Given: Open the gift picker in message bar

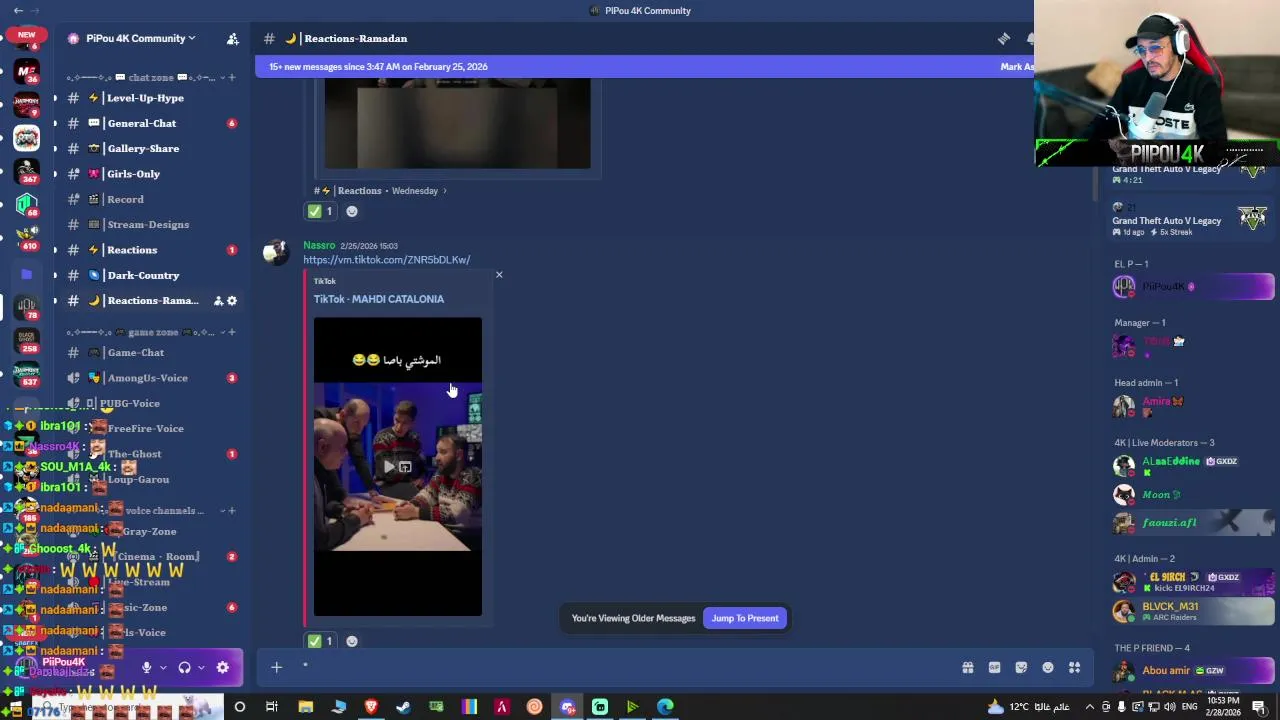Looking at the screenshot, I should tap(968, 668).
